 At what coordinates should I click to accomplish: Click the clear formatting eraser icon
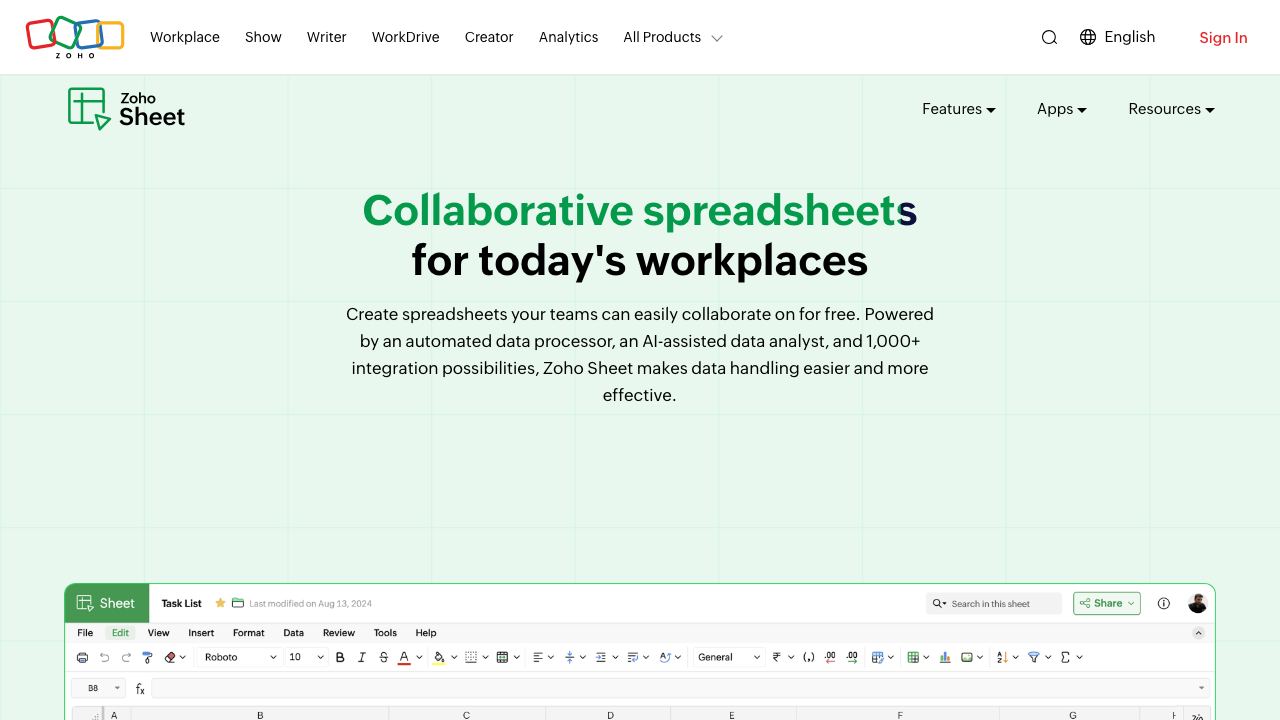coord(170,657)
